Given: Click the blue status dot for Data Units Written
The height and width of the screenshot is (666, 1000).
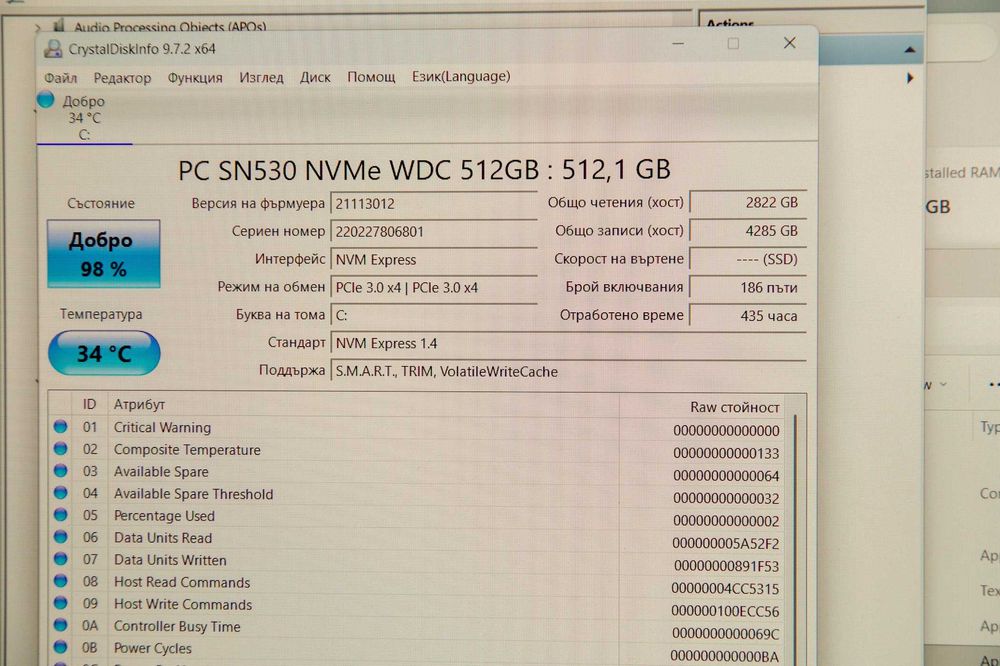Looking at the screenshot, I should 61,559.
